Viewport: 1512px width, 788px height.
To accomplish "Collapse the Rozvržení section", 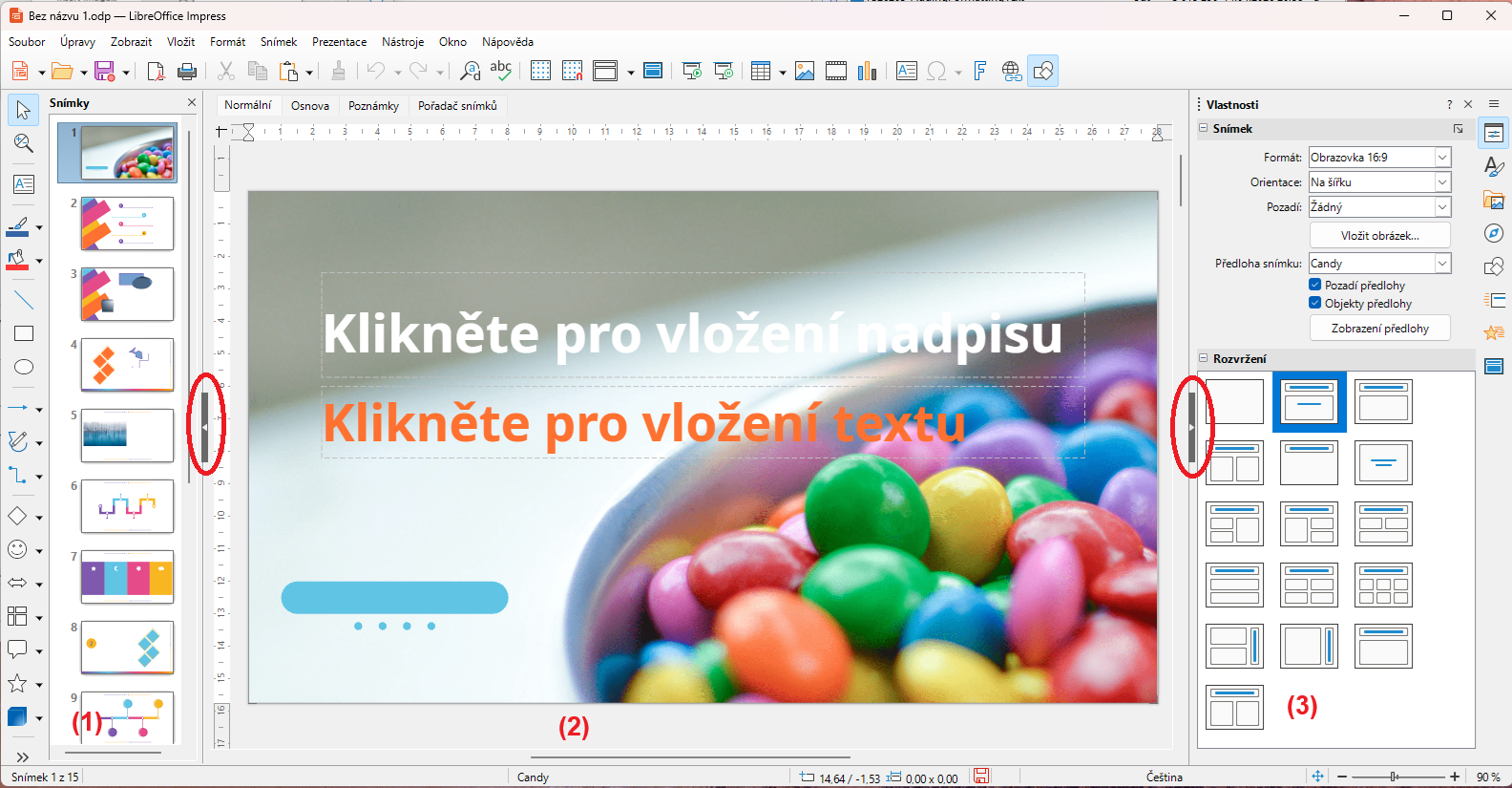I will click(1204, 358).
